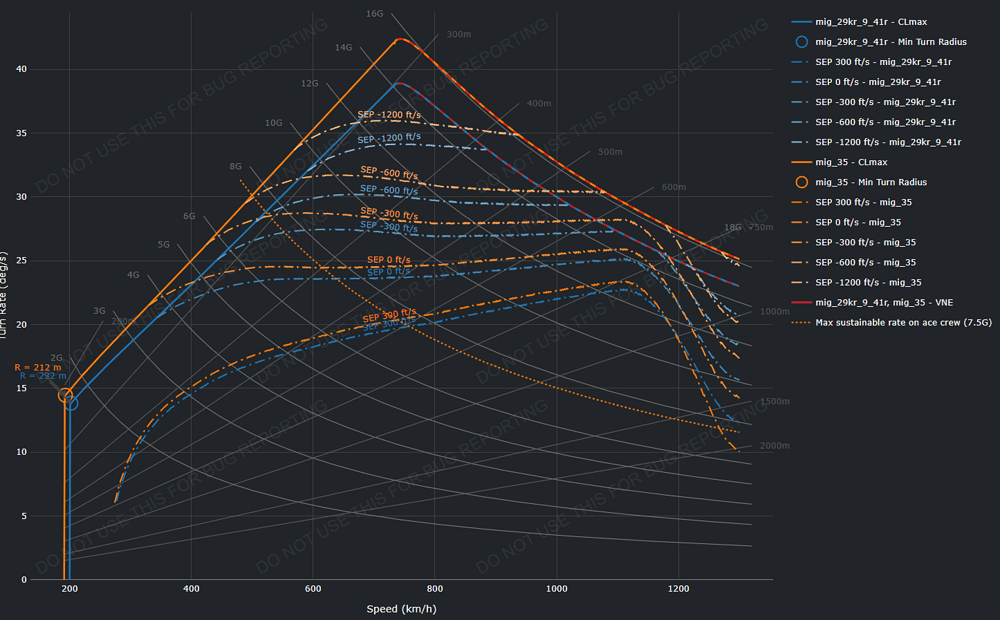The width and height of the screenshot is (1000, 620).
Task: Click the '2000m' turn radius label
Action: (x=774, y=445)
